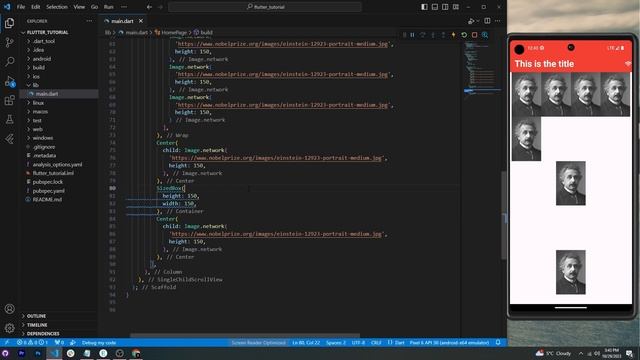Split the editor to the right
Viewport: 640px width, 360px height.
coord(487,21)
